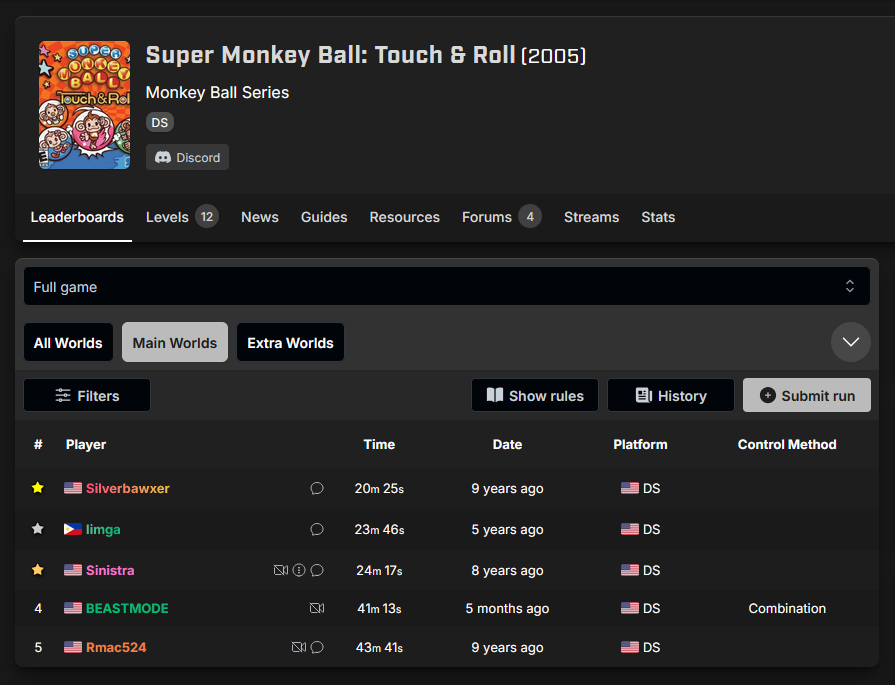Click the US flag beside BEASTMODE
The height and width of the screenshot is (685, 895).
[72, 608]
